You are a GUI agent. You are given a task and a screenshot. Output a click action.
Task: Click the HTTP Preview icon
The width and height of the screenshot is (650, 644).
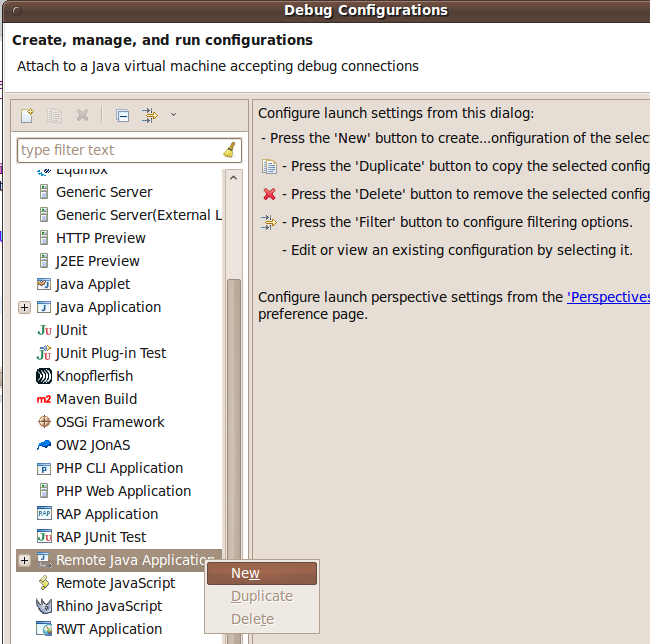point(44,238)
